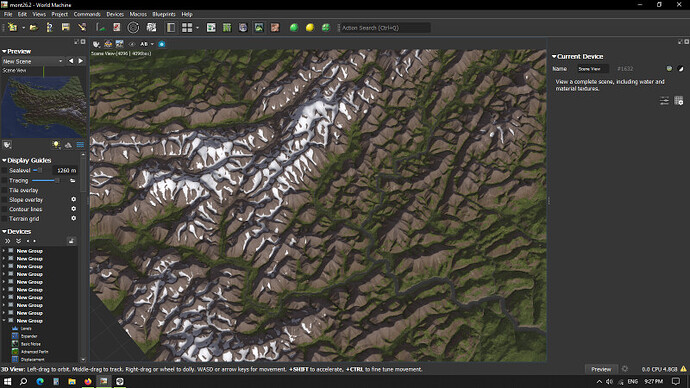
Task: Open the Project menu
Action: [59, 14]
